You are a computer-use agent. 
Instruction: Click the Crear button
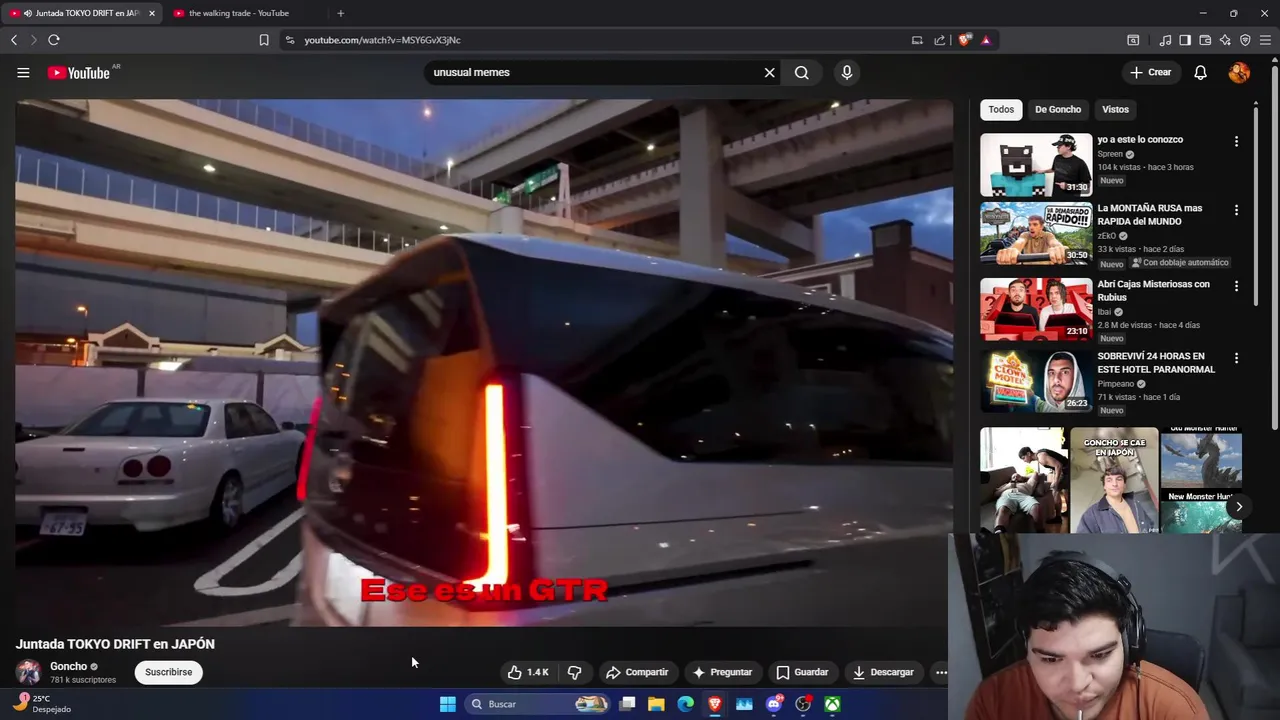(1150, 72)
